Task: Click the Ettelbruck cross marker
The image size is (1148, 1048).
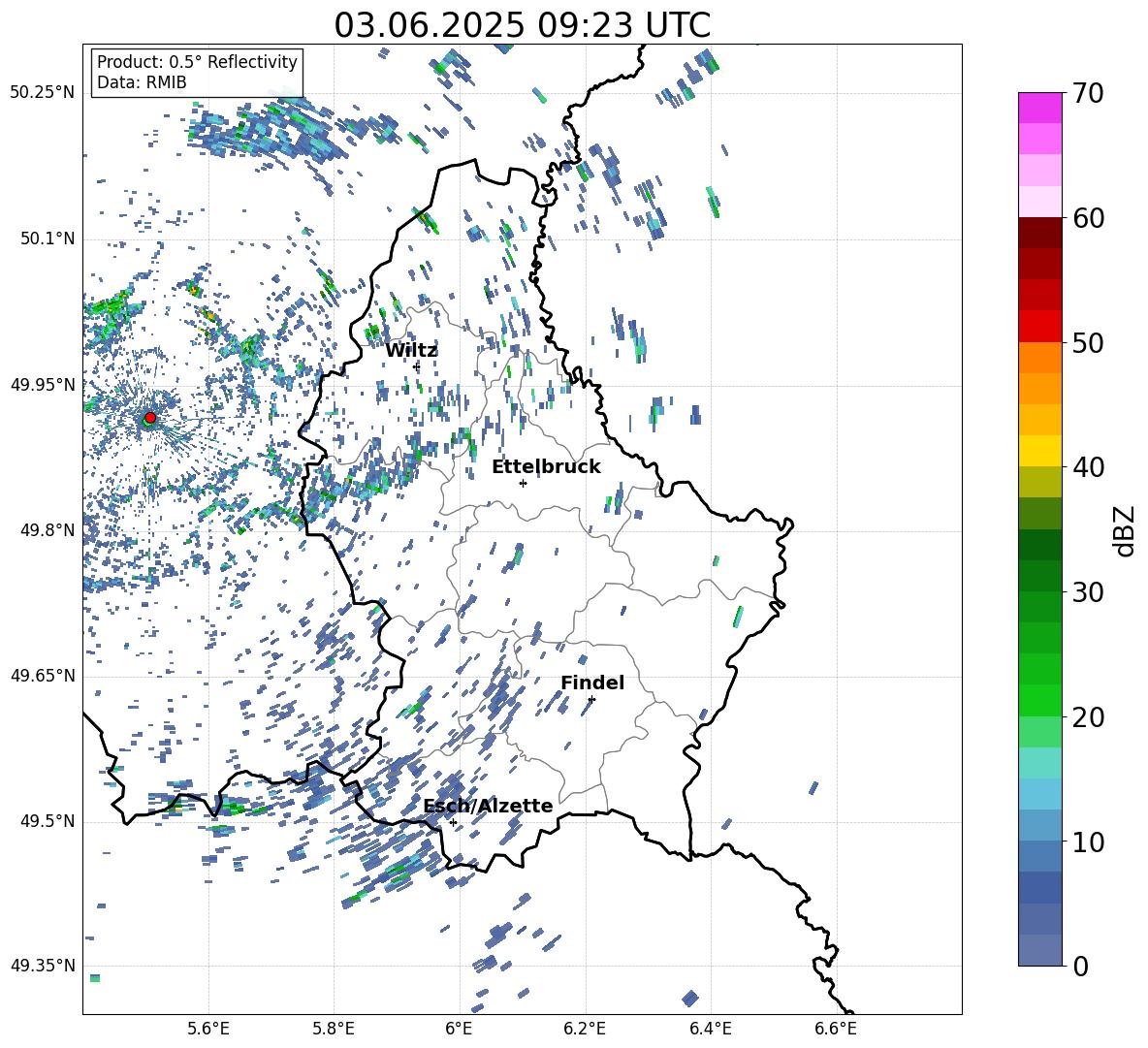Action: (x=523, y=483)
